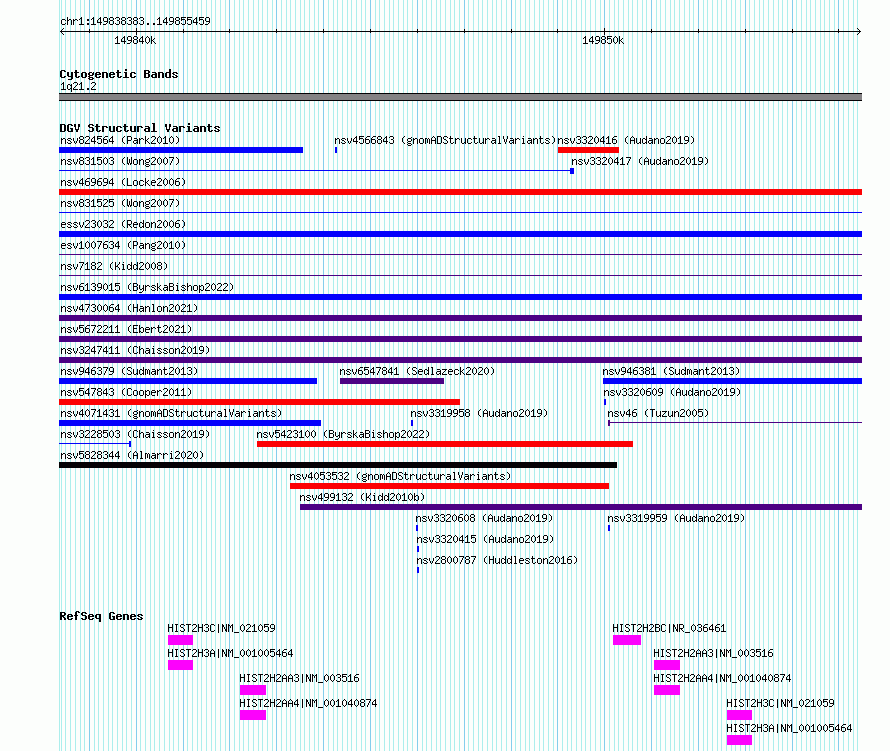890x751 pixels.
Task: Click the 1q21.2 band label
Action: [x=78, y=87]
